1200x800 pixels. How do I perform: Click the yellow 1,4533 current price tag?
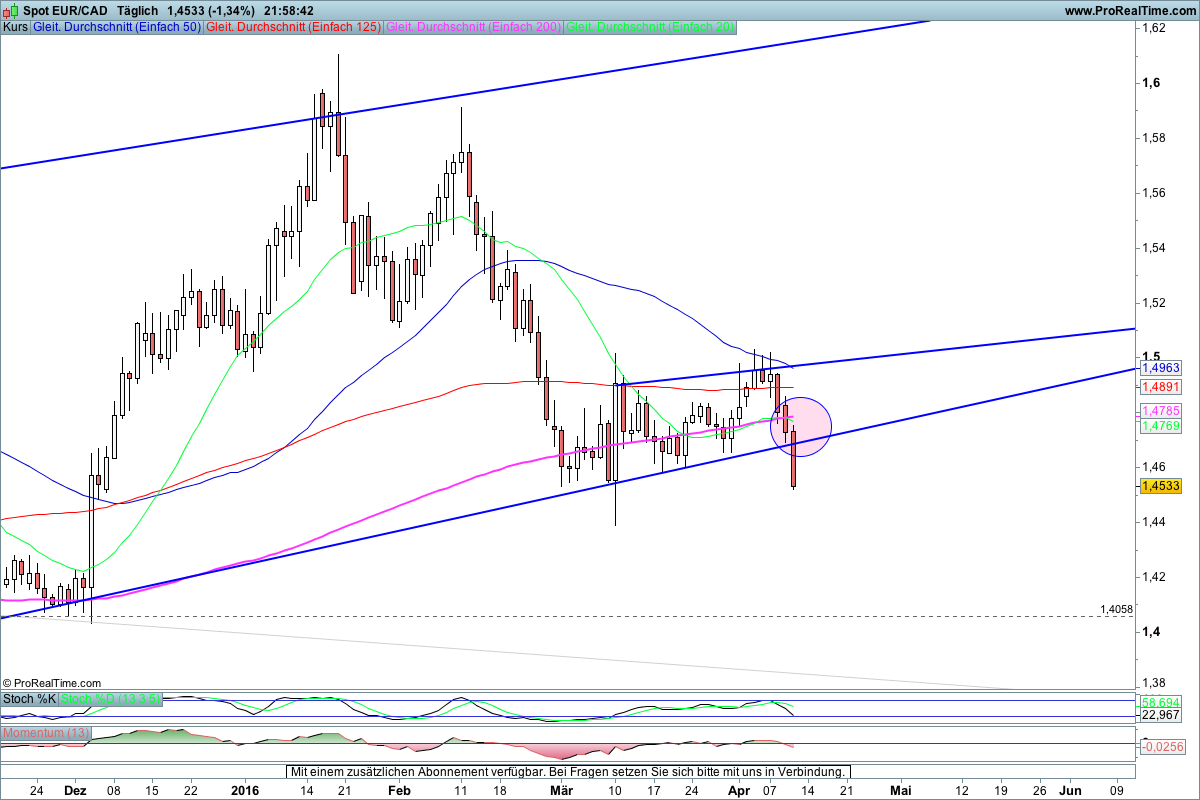point(1161,486)
